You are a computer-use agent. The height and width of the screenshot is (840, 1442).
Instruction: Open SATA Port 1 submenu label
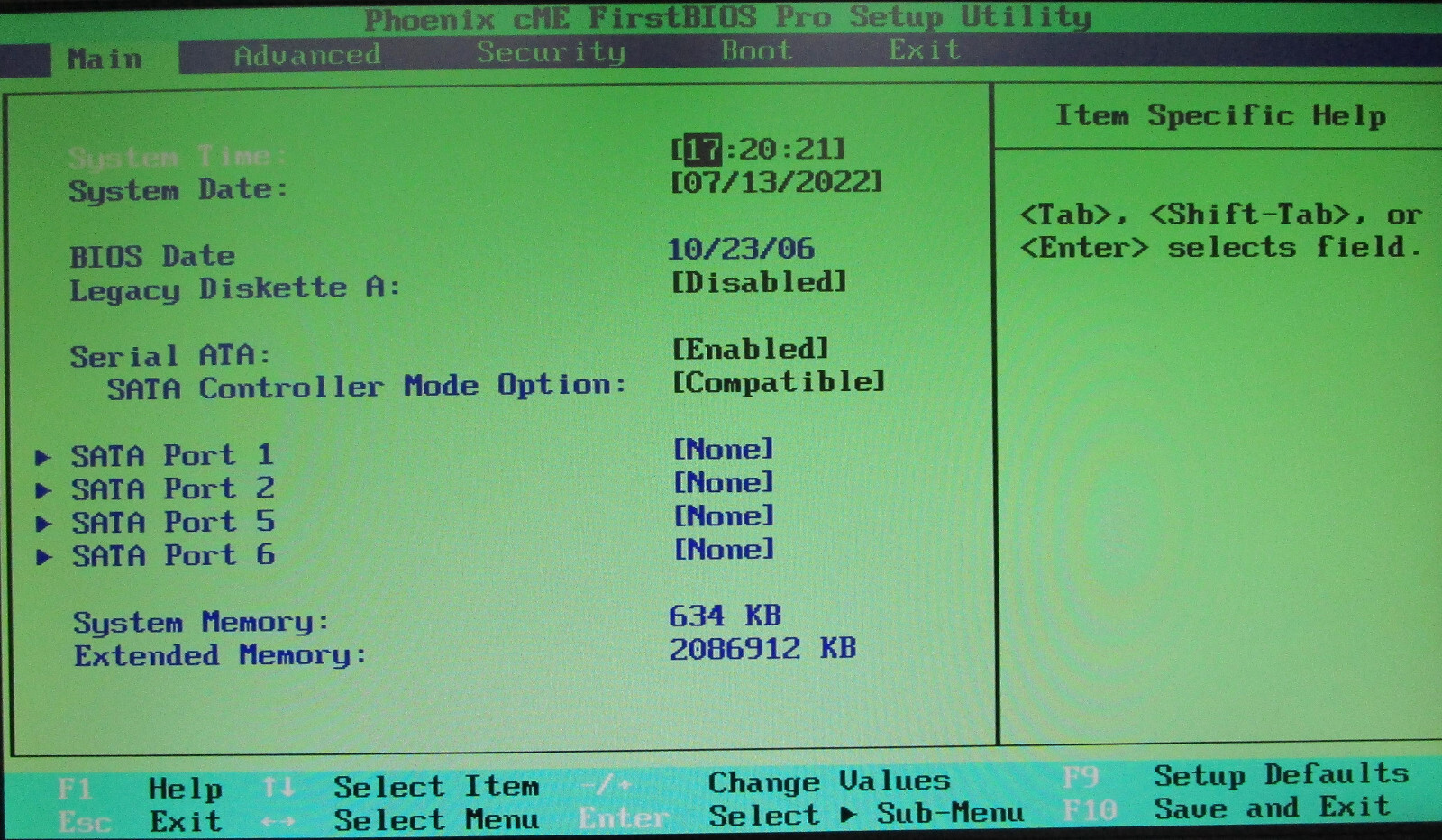[172, 455]
